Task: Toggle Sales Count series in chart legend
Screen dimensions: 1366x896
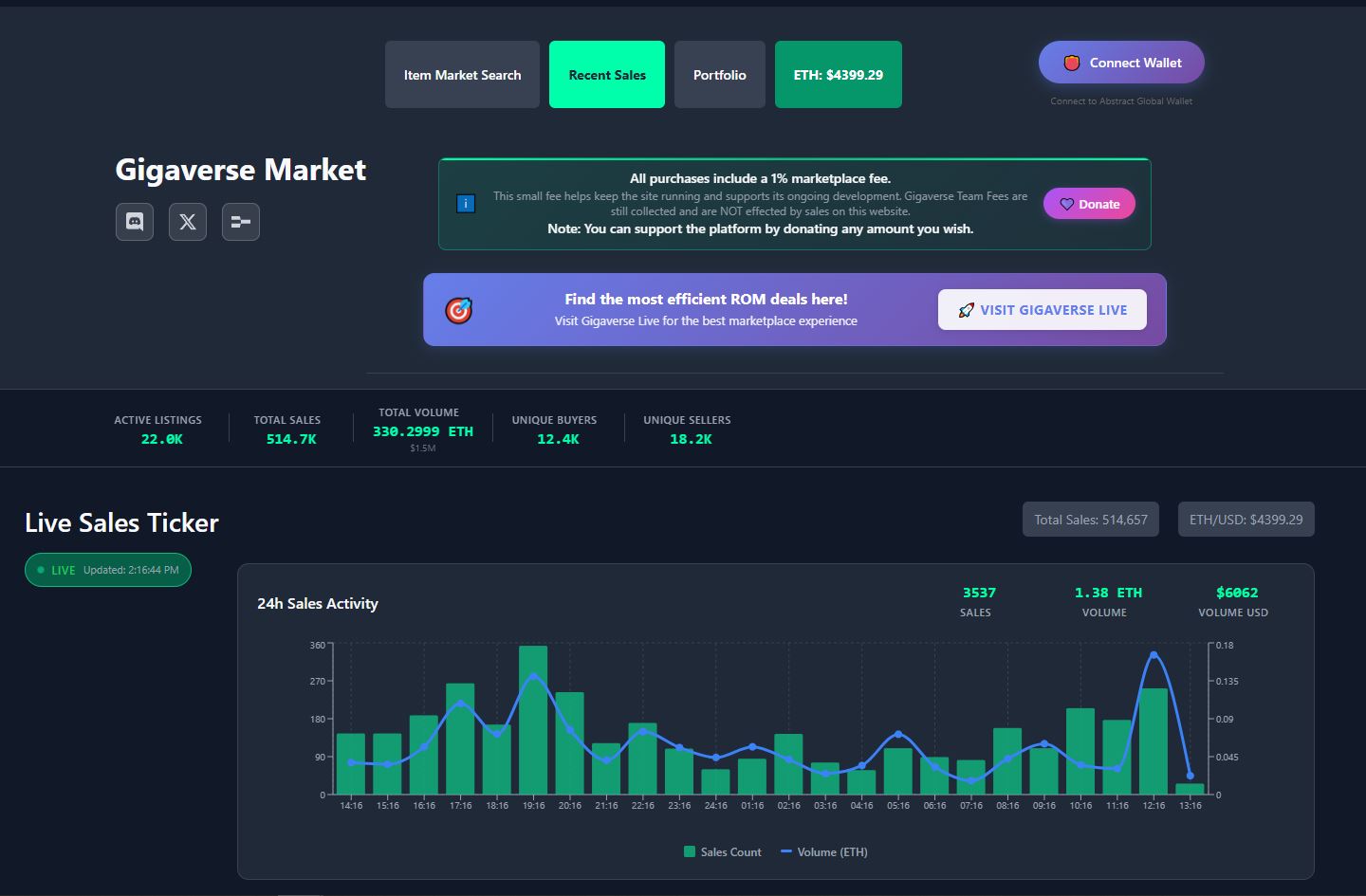Action: tap(723, 852)
